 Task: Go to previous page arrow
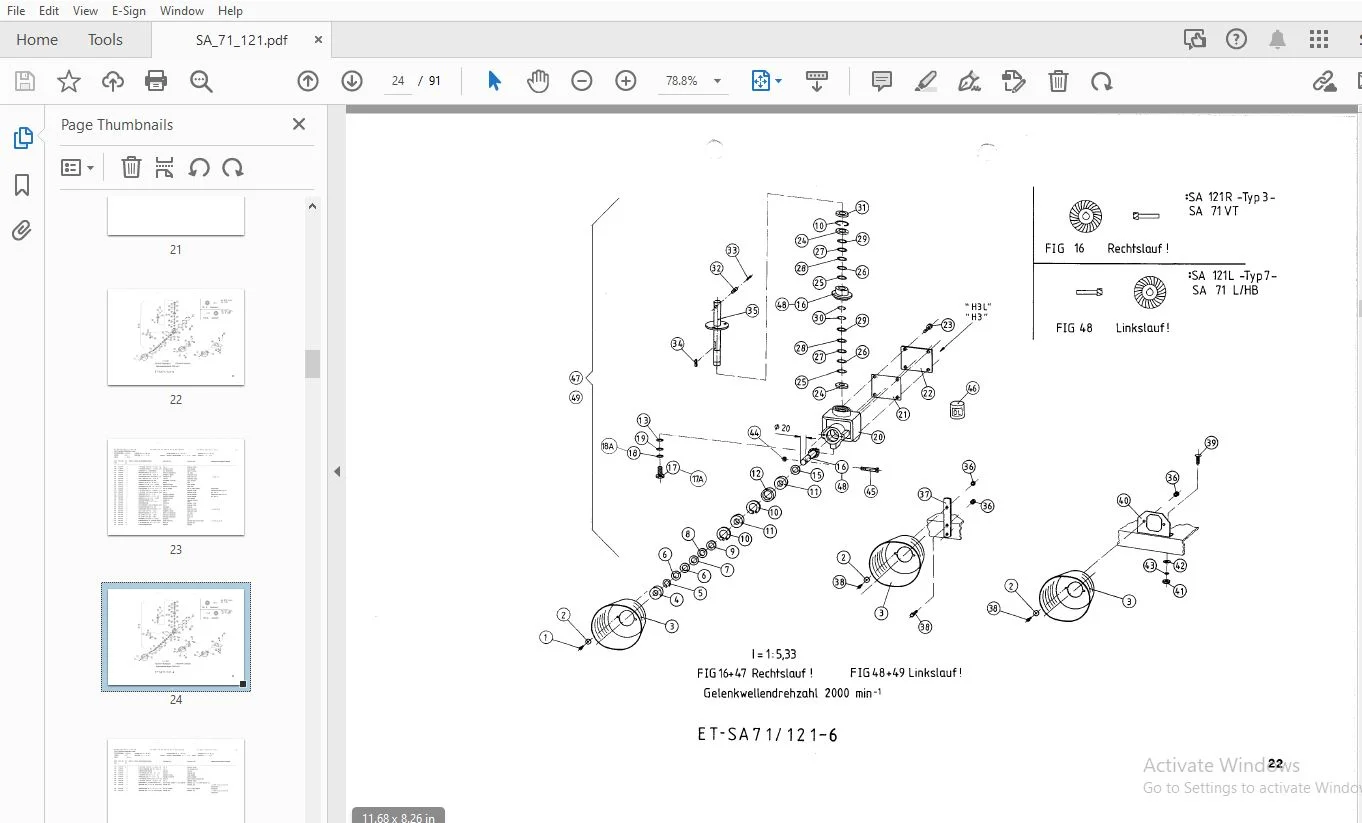(308, 82)
